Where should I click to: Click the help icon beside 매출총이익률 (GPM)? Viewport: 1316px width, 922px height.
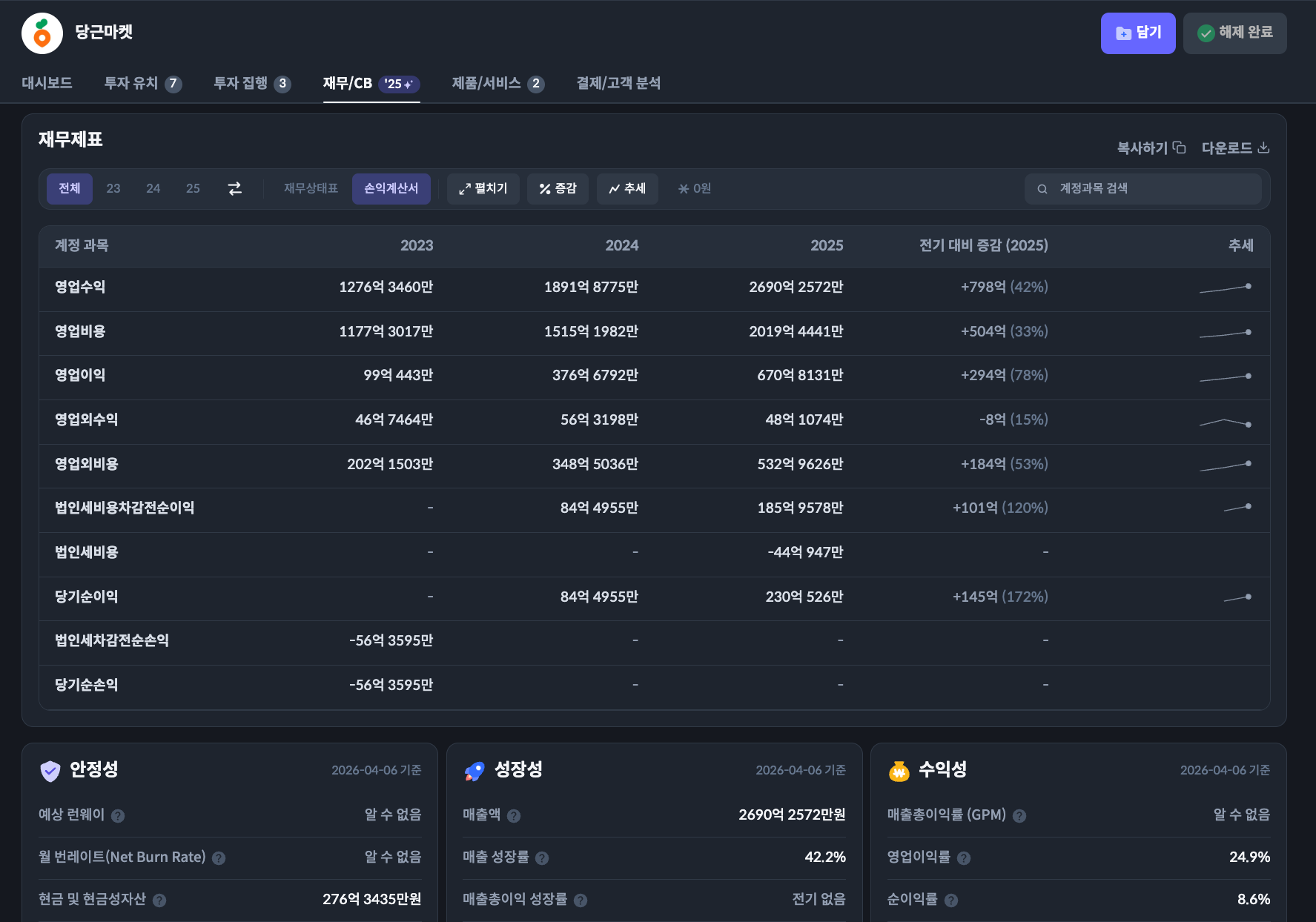coord(1019,816)
